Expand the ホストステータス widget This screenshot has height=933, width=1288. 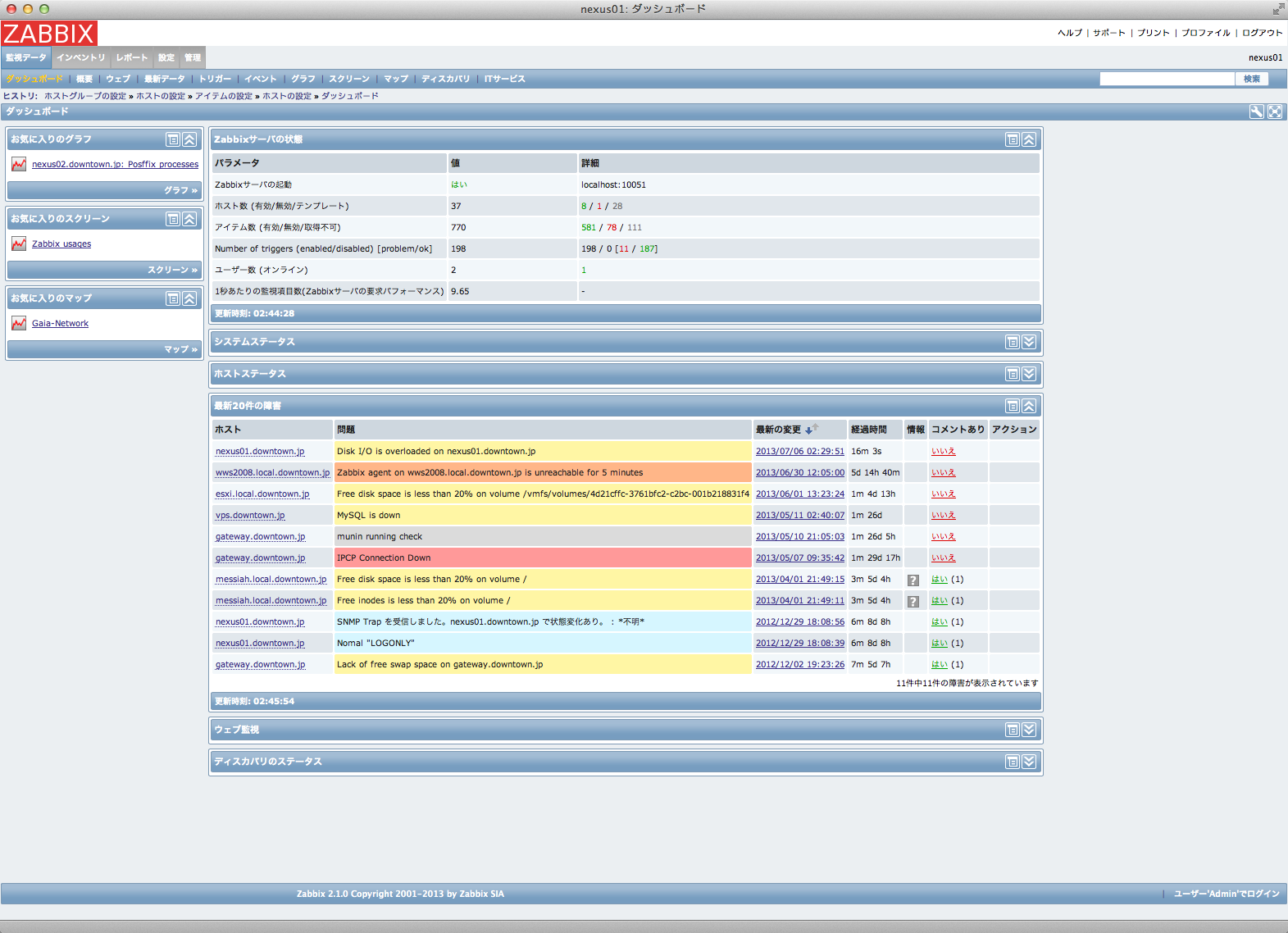point(1029,374)
